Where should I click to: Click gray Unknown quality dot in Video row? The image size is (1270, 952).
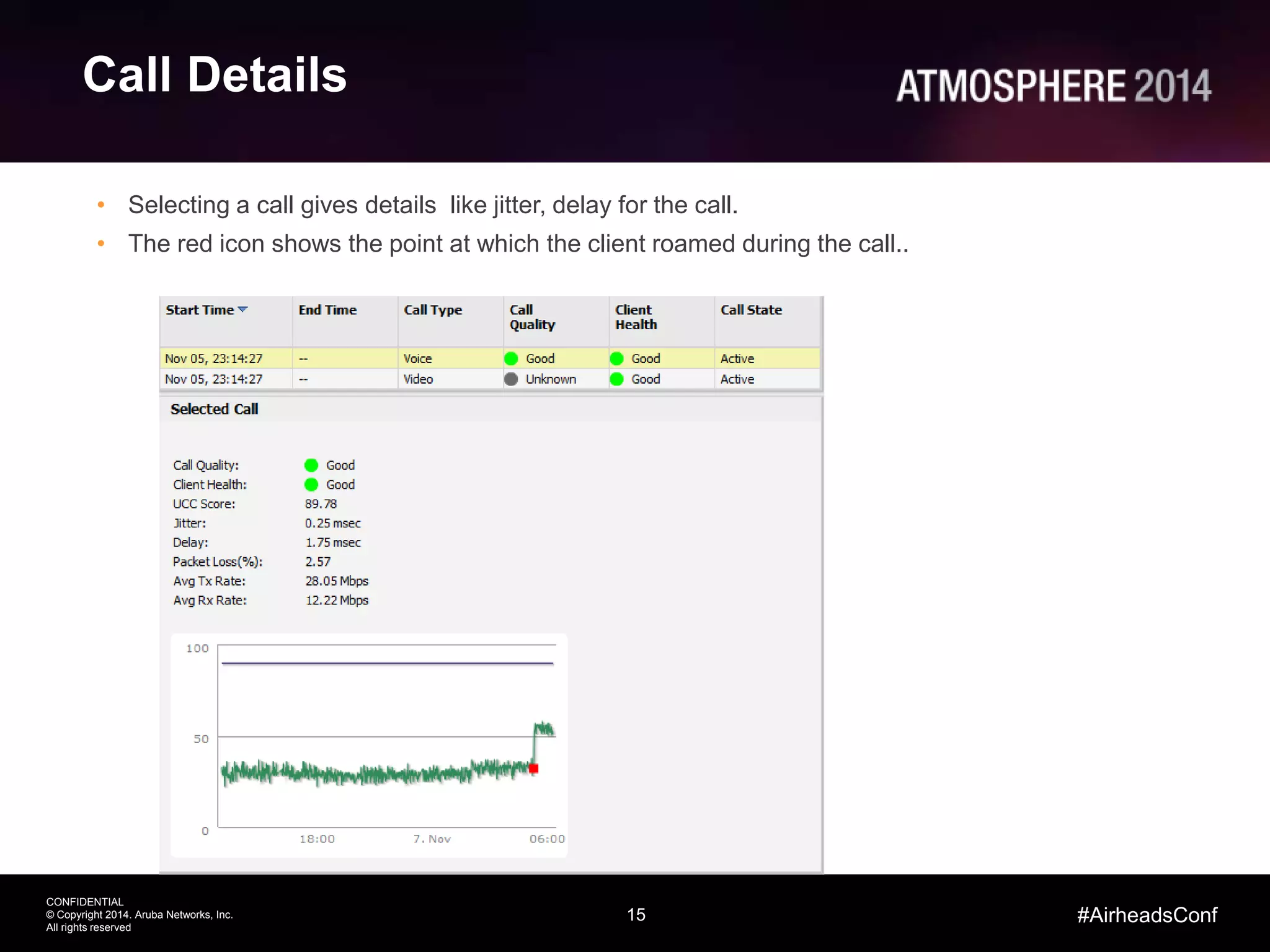(511, 379)
